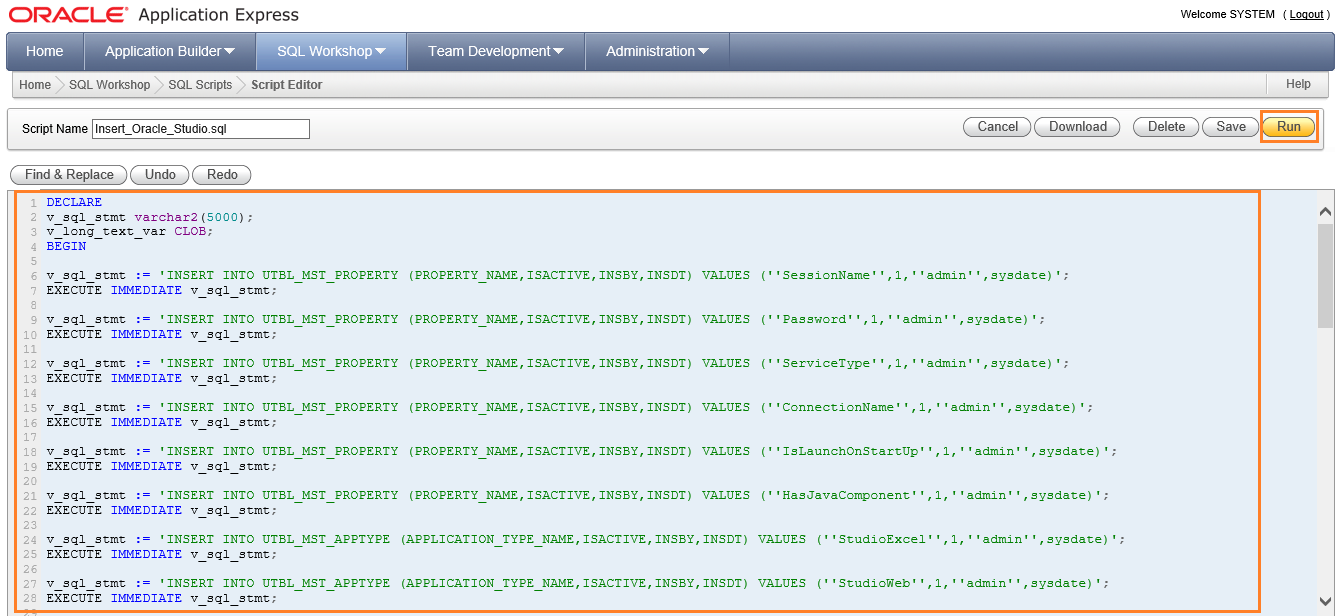Click the Oracle Application Express logo
Image resolution: width=1344 pixels, height=616 pixels.
pyautogui.click(x=154, y=15)
